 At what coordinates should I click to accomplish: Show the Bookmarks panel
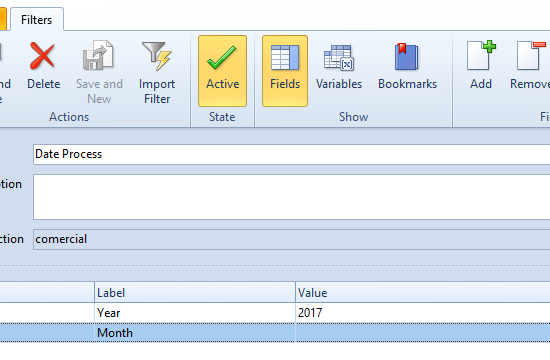coord(407,67)
